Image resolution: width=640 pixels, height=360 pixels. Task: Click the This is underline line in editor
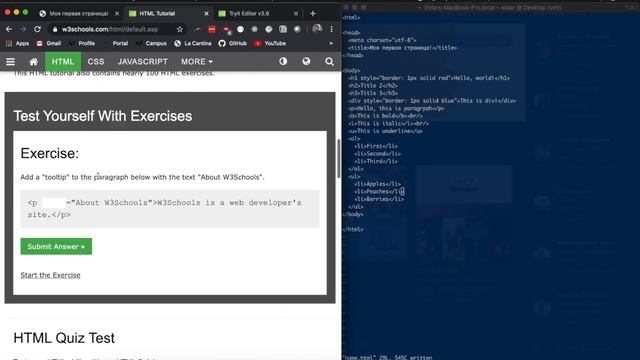point(385,131)
